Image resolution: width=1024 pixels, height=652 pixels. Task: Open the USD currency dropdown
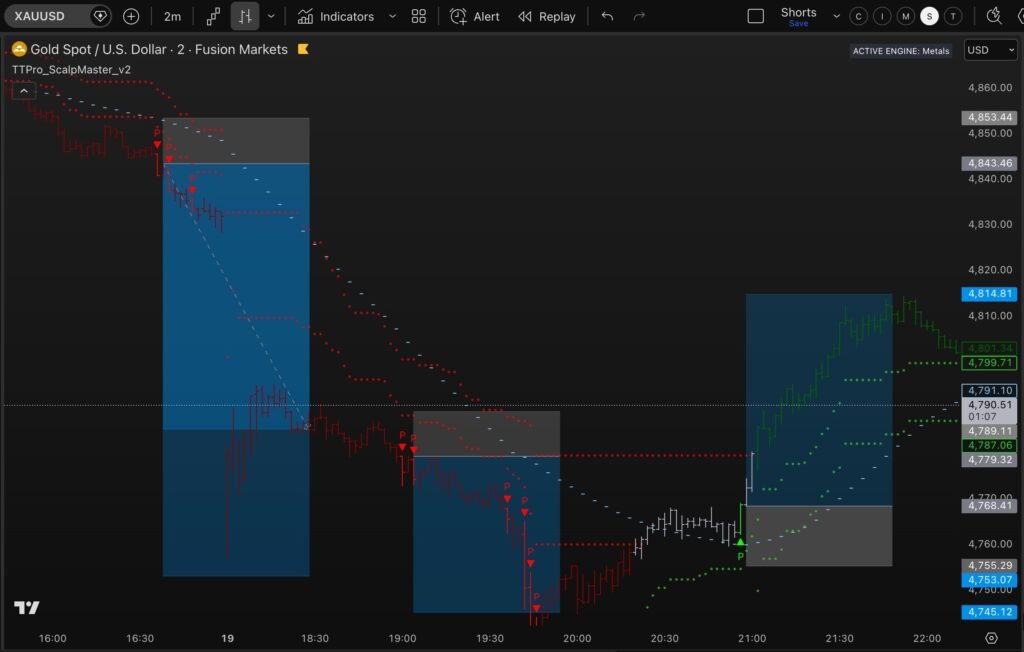pos(990,50)
